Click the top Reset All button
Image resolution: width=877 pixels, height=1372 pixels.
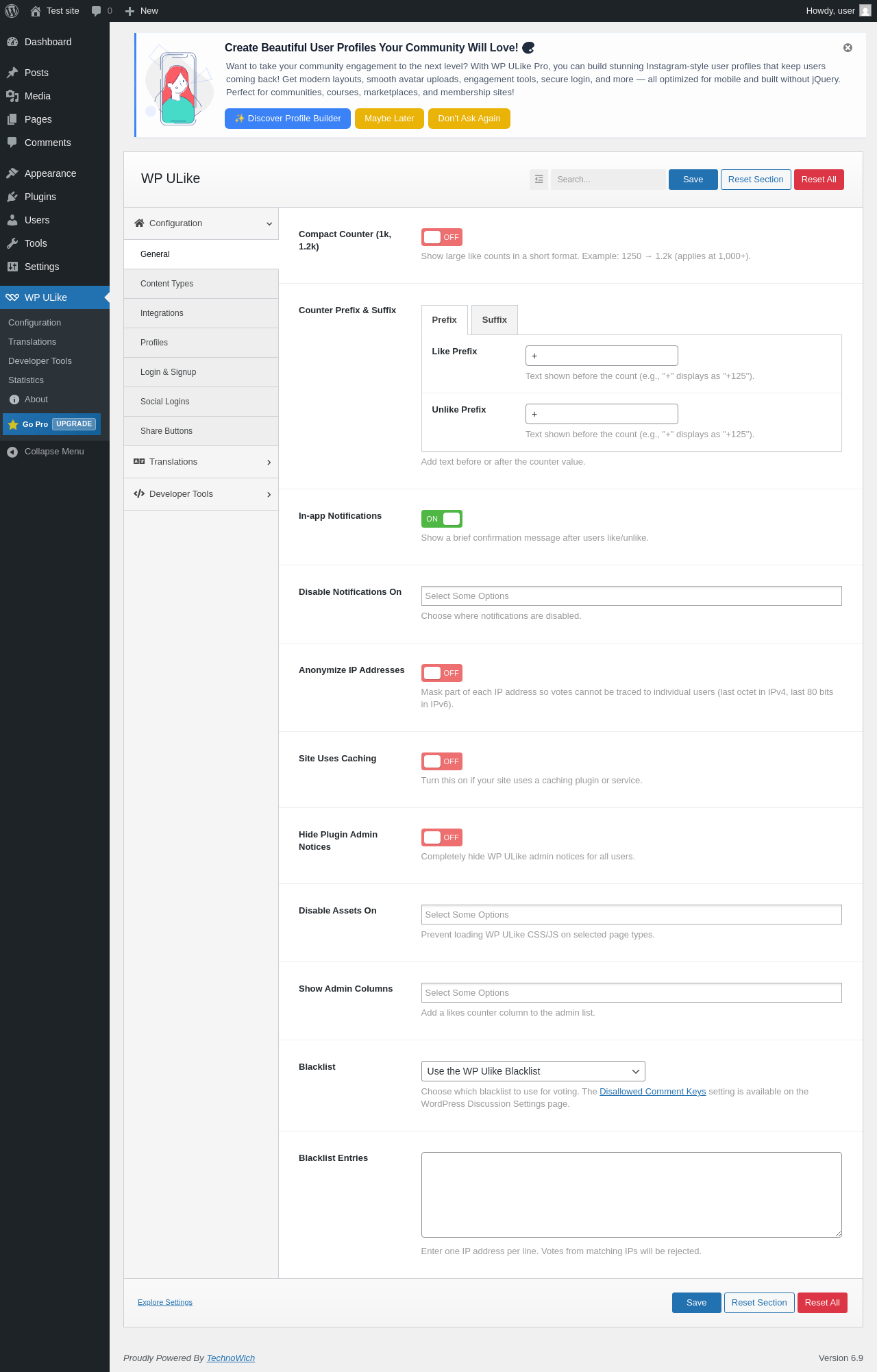coord(819,180)
